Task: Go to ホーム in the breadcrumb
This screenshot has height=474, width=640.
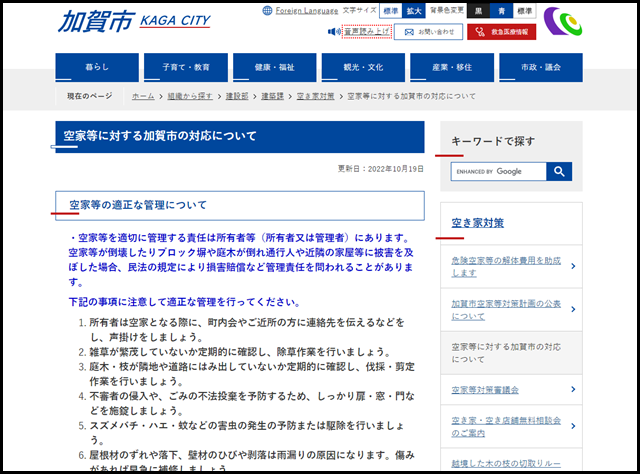Action: coord(143,96)
